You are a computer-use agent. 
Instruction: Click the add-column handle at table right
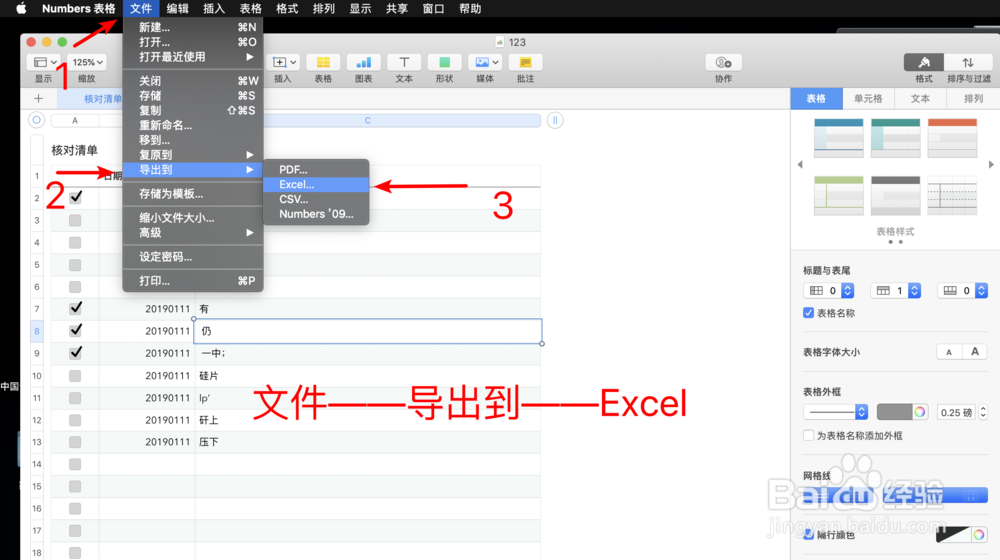click(x=555, y=120)
